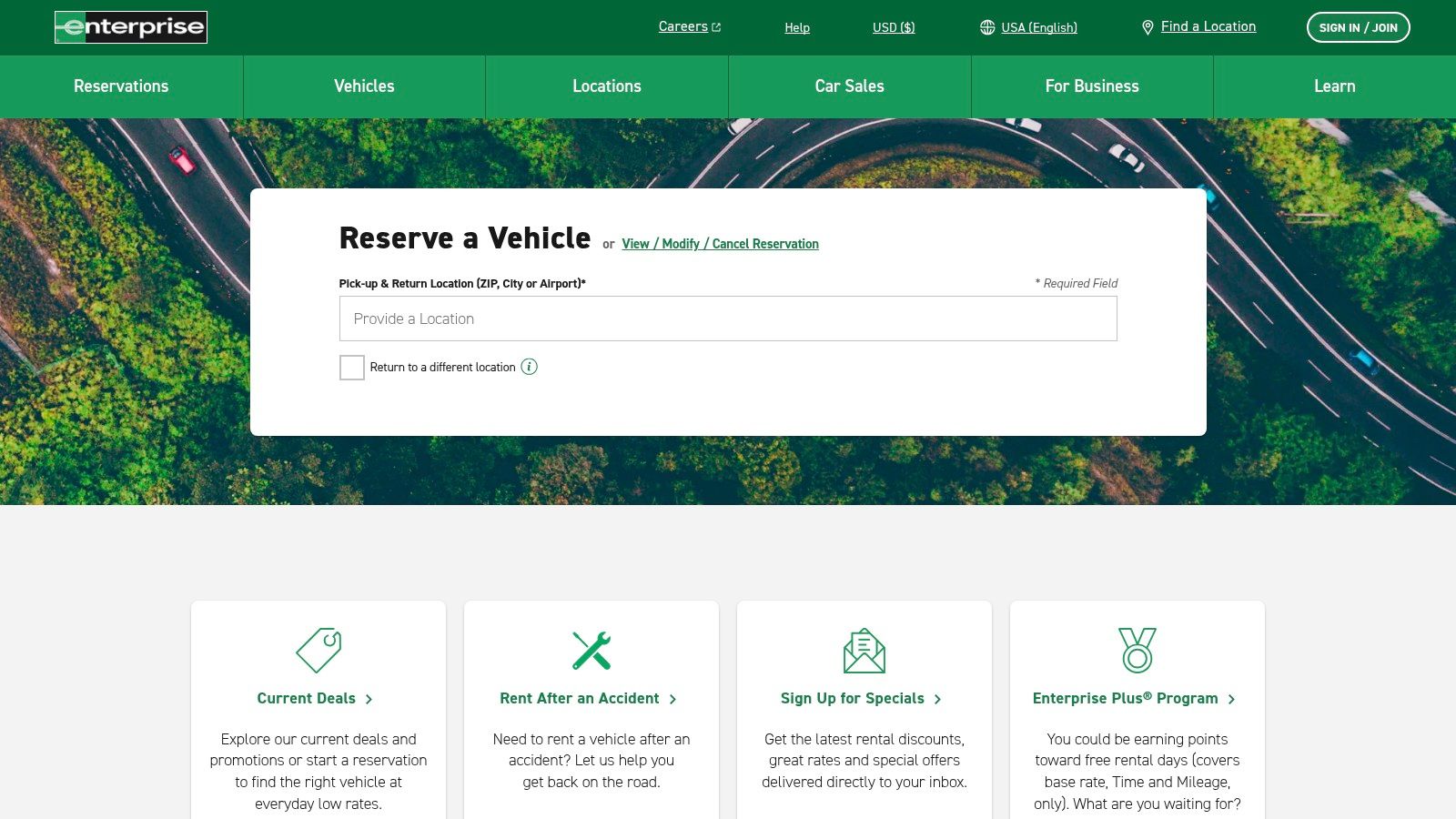Click the globe icon next to USA (English)
Image resolution: width=1456 pixels, height=819 pixels.
click(987, 27)
